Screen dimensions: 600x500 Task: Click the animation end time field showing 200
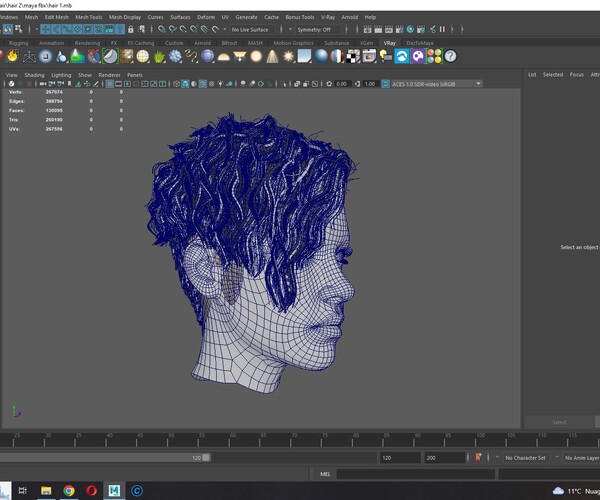coord(444,458)
